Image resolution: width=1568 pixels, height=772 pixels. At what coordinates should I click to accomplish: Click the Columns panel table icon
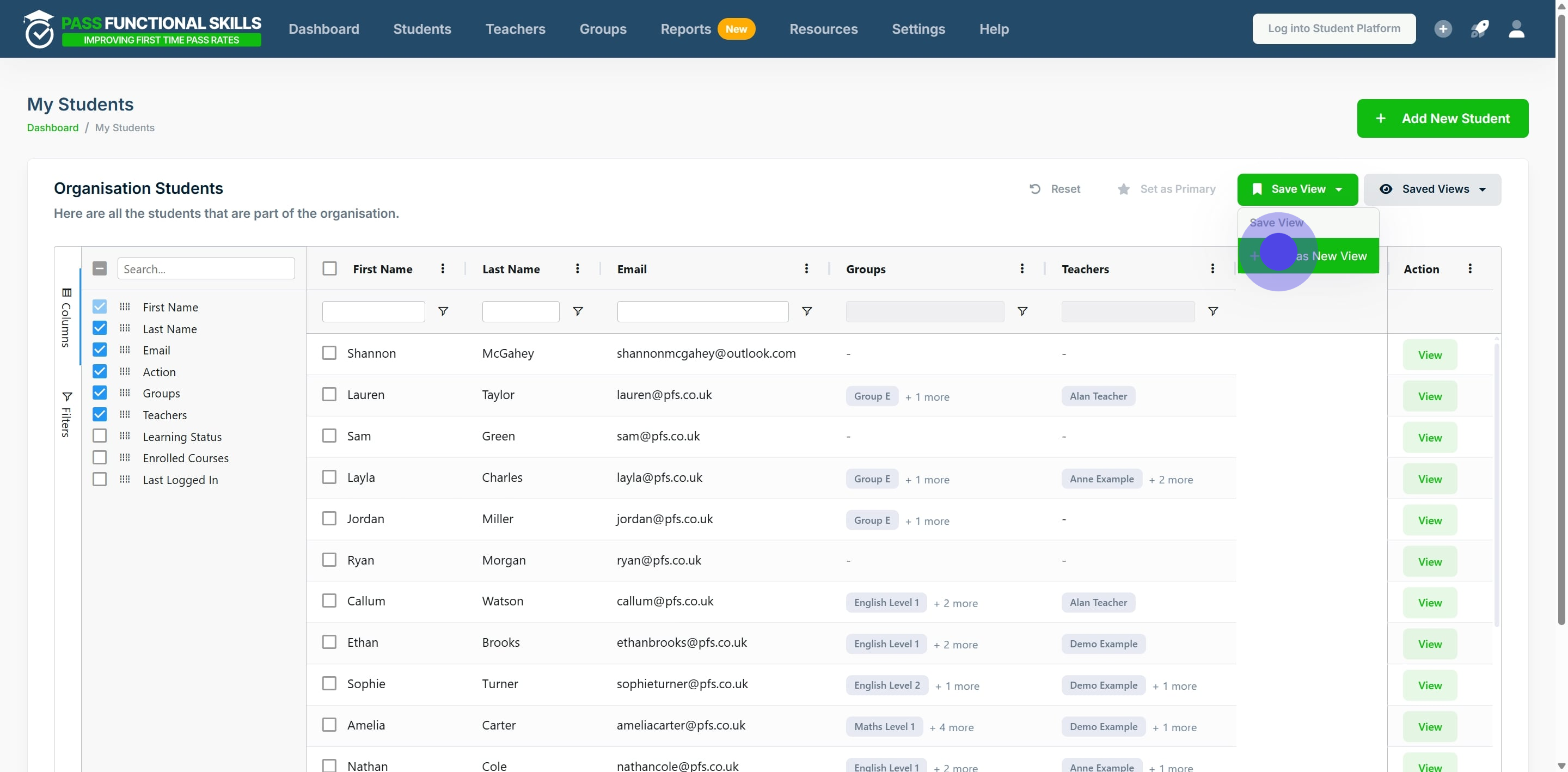pyautogui.click(x=66, y=293)
